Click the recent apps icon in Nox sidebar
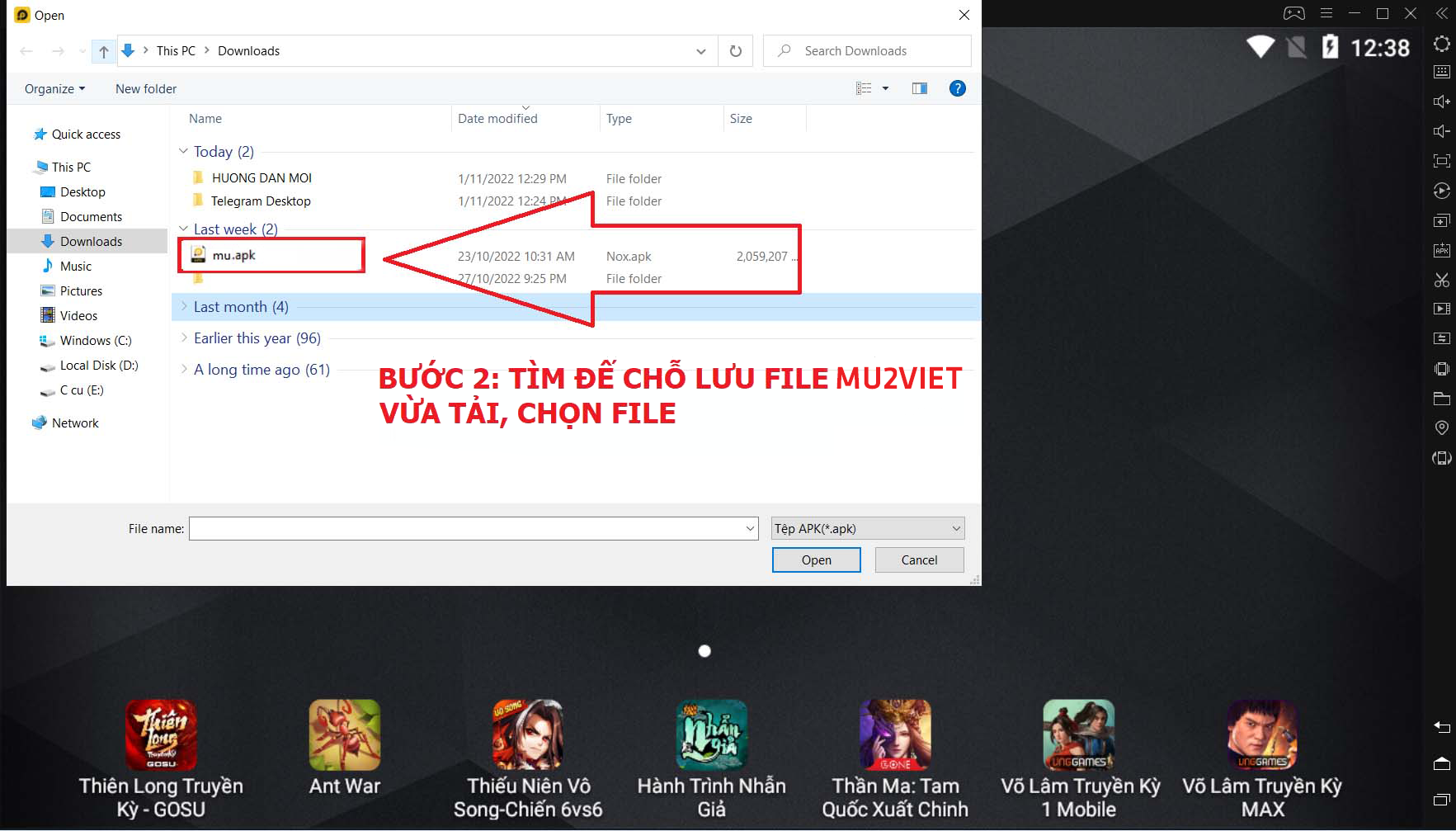The width and height of the screenshot is (1456, 831). click(x=1441, y=799)
